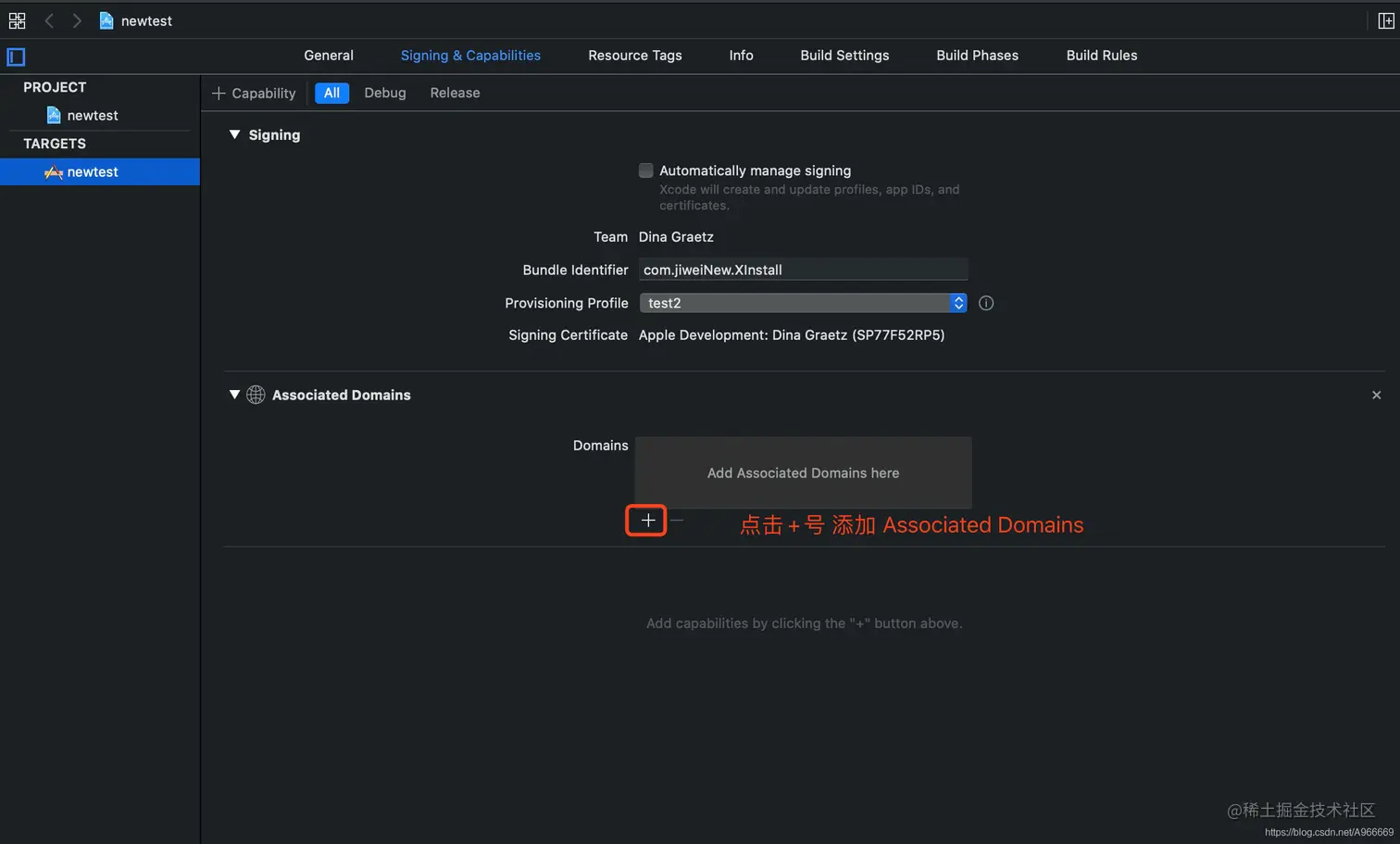The width and height of the screenshot is (1400, 844).
Task: Collapse the Signing section
Action: tap(234, 134)
